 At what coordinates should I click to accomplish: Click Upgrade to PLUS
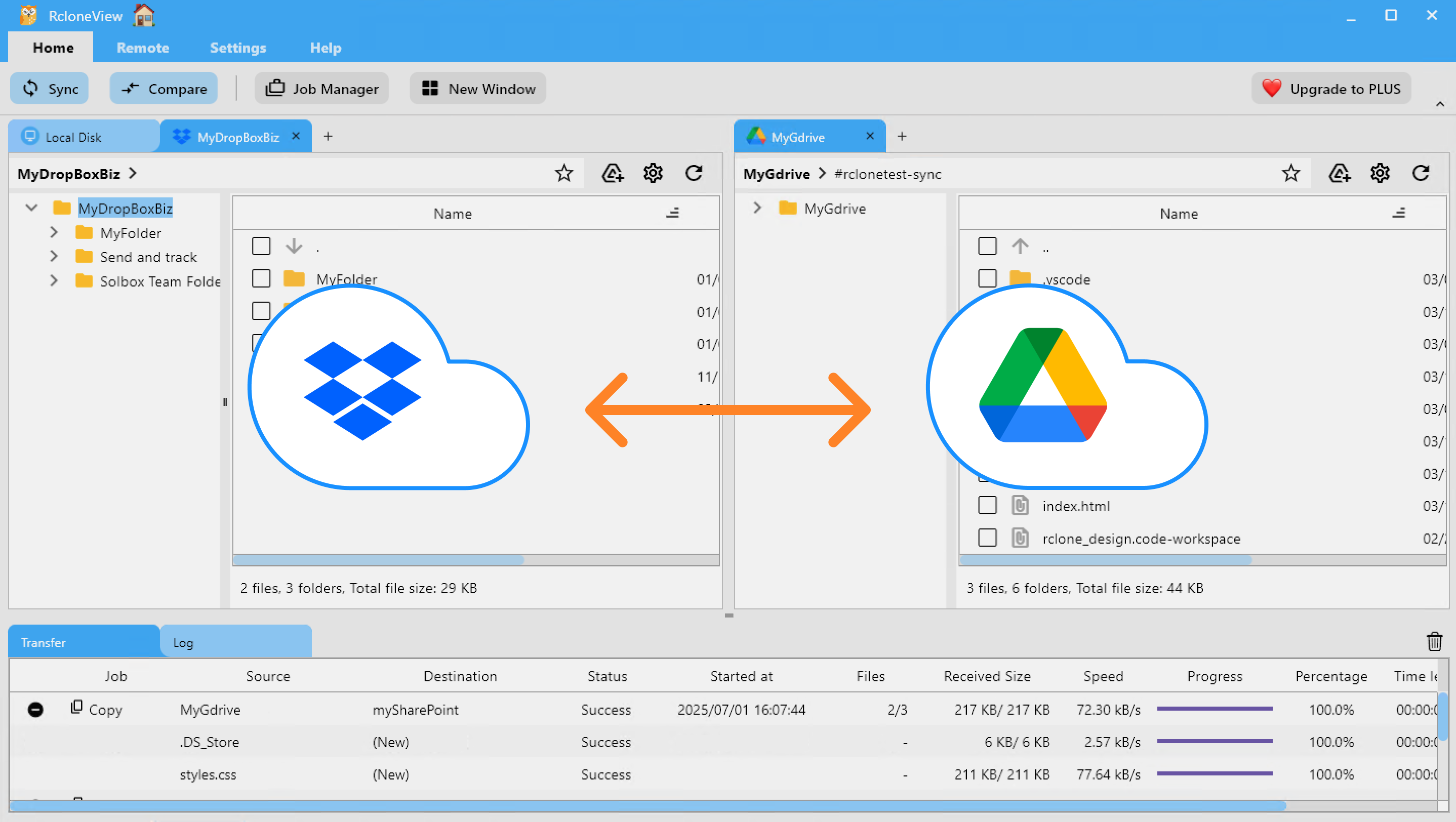coord(1331,88)
